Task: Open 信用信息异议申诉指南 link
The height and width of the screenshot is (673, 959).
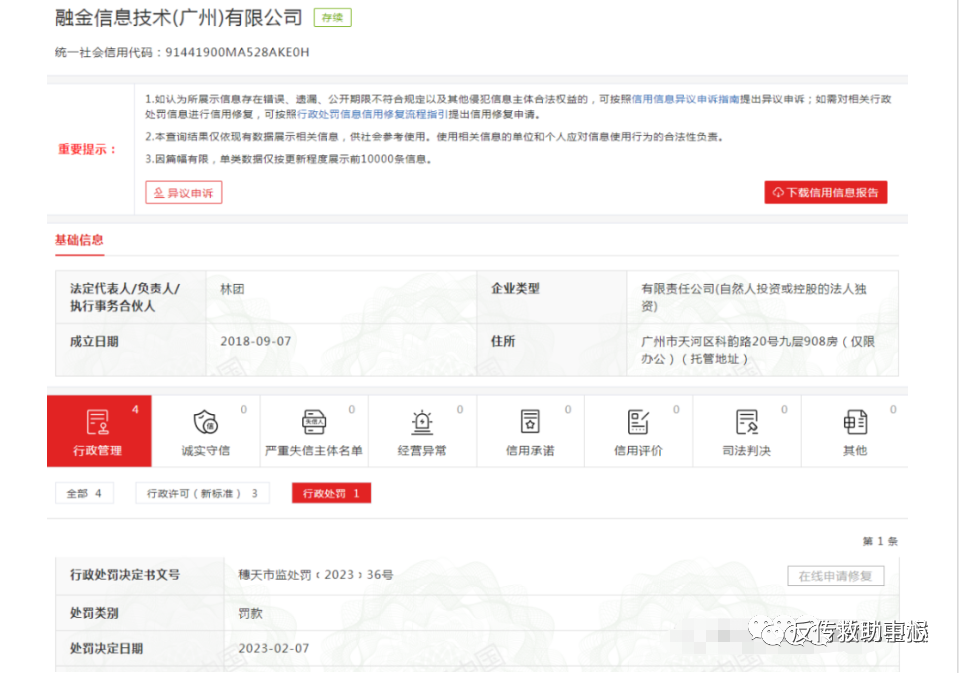Action: click(685, 99)
